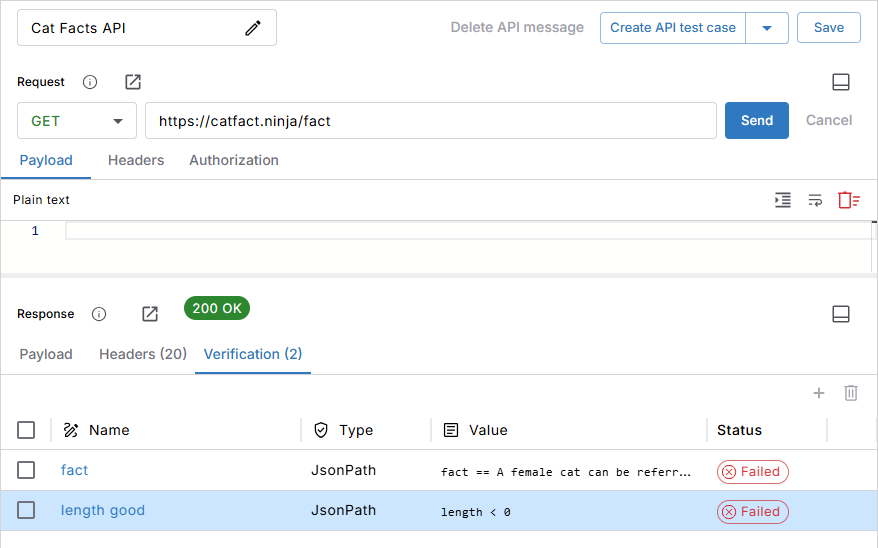Open the length good verification link
The image size is (878, 548).
103,510
